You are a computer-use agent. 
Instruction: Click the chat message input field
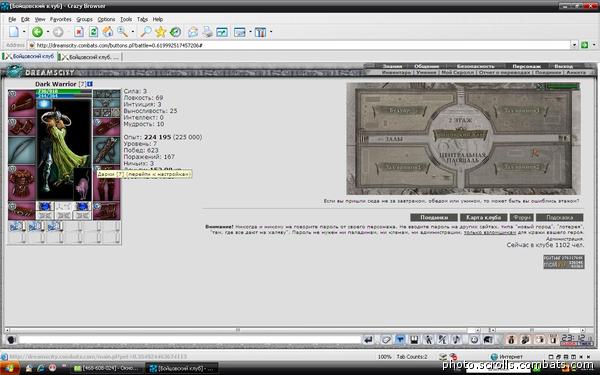190,339
